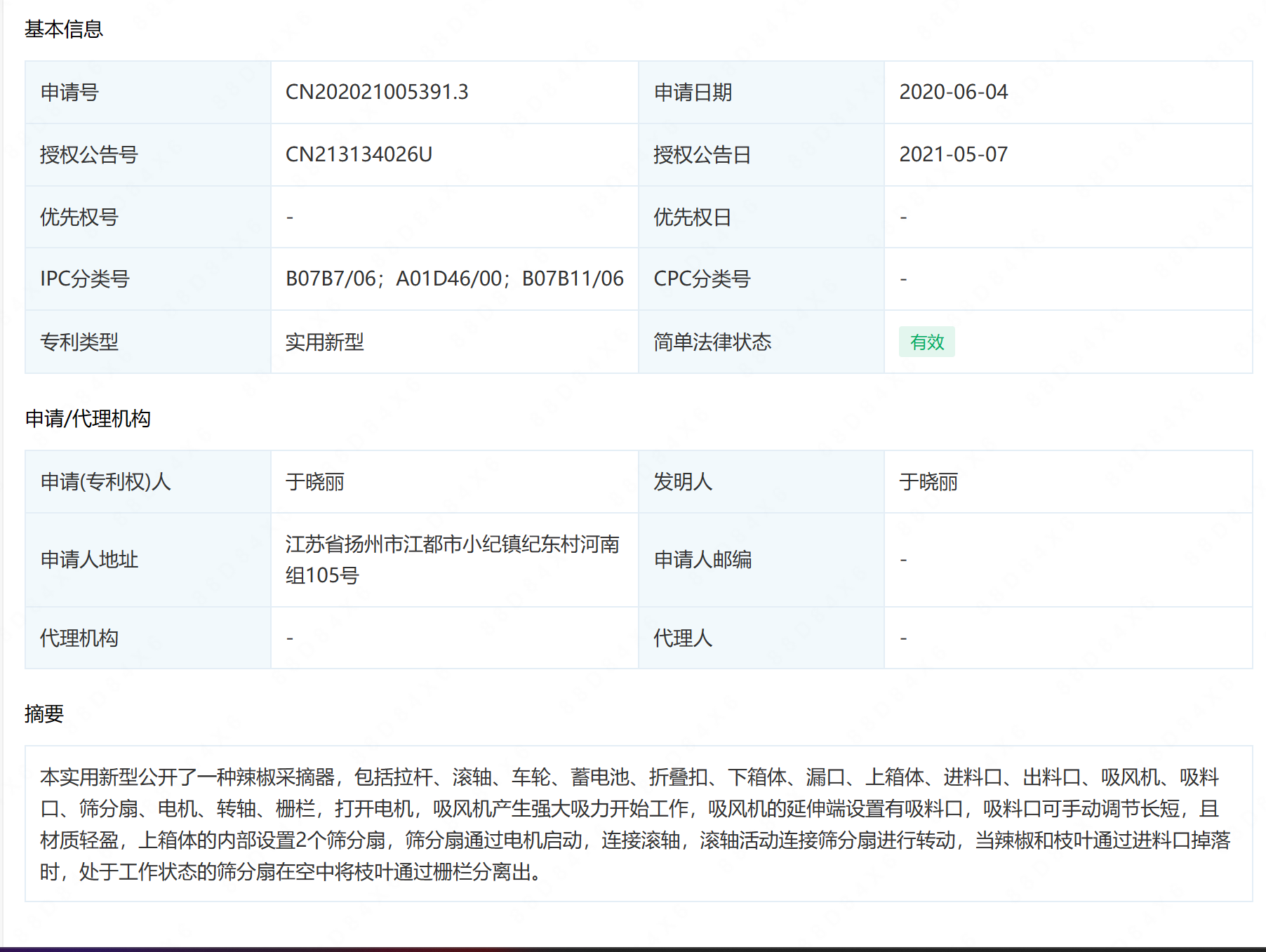Click the 基本信息 section heading

click(63, 29)
